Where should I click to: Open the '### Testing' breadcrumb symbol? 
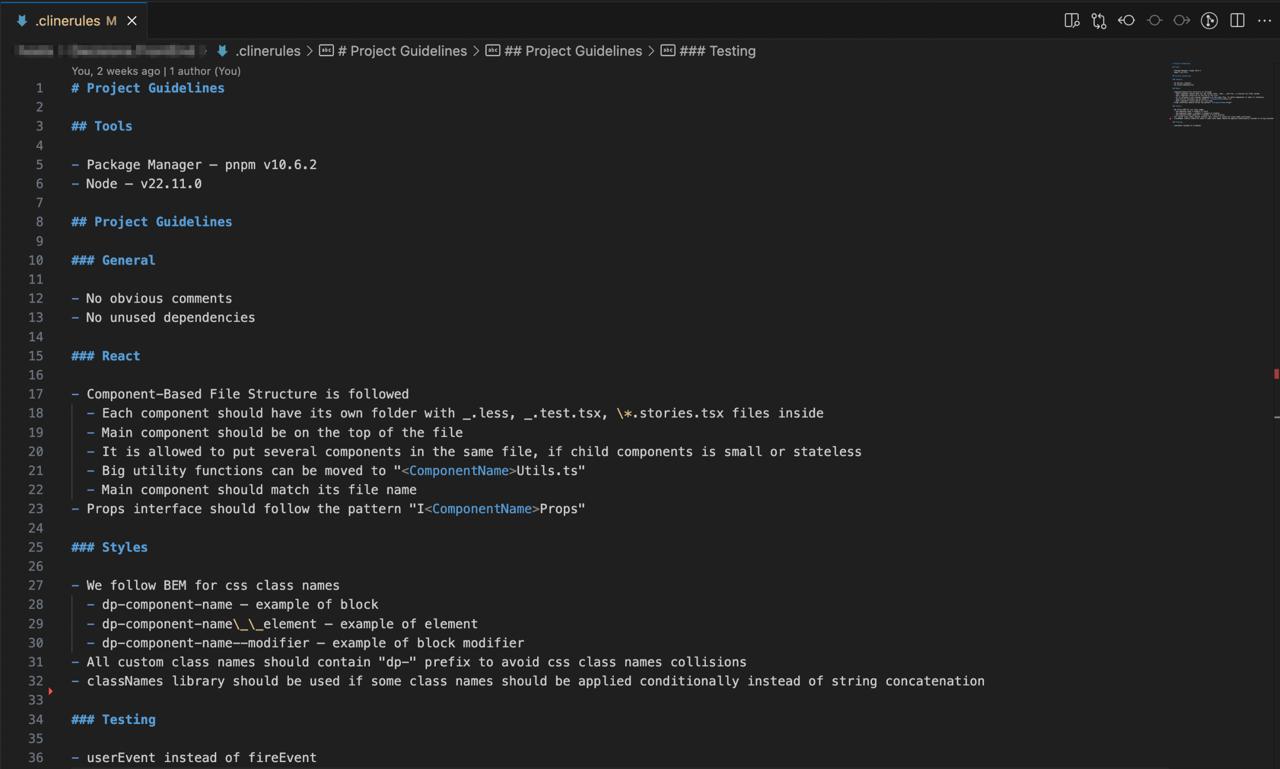(x=716, y=51)
